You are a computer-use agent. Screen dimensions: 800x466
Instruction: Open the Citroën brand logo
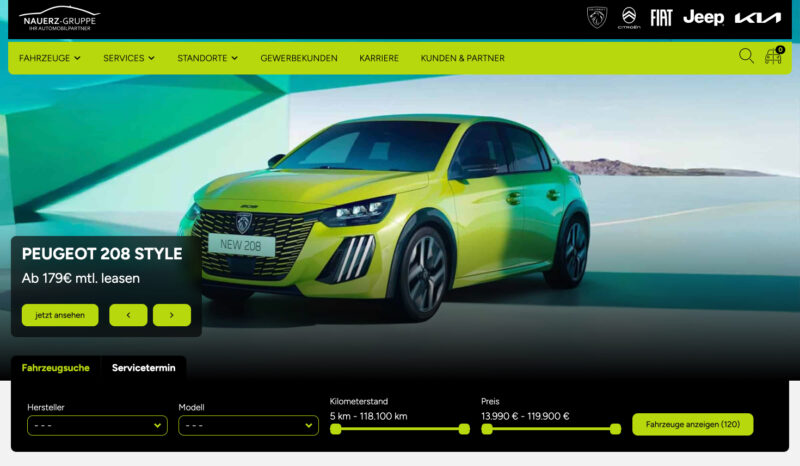point(628,18)
